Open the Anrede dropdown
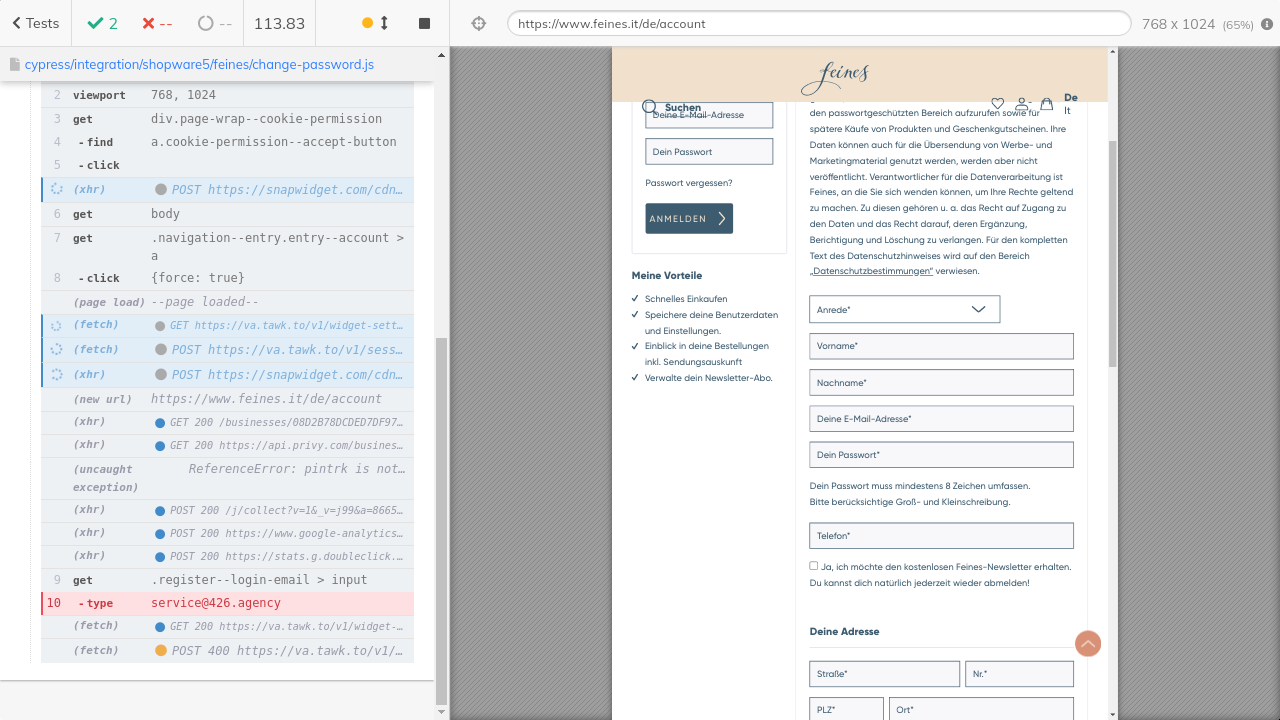The height and width of the screenshot is (720, 1280). [904, 310]
